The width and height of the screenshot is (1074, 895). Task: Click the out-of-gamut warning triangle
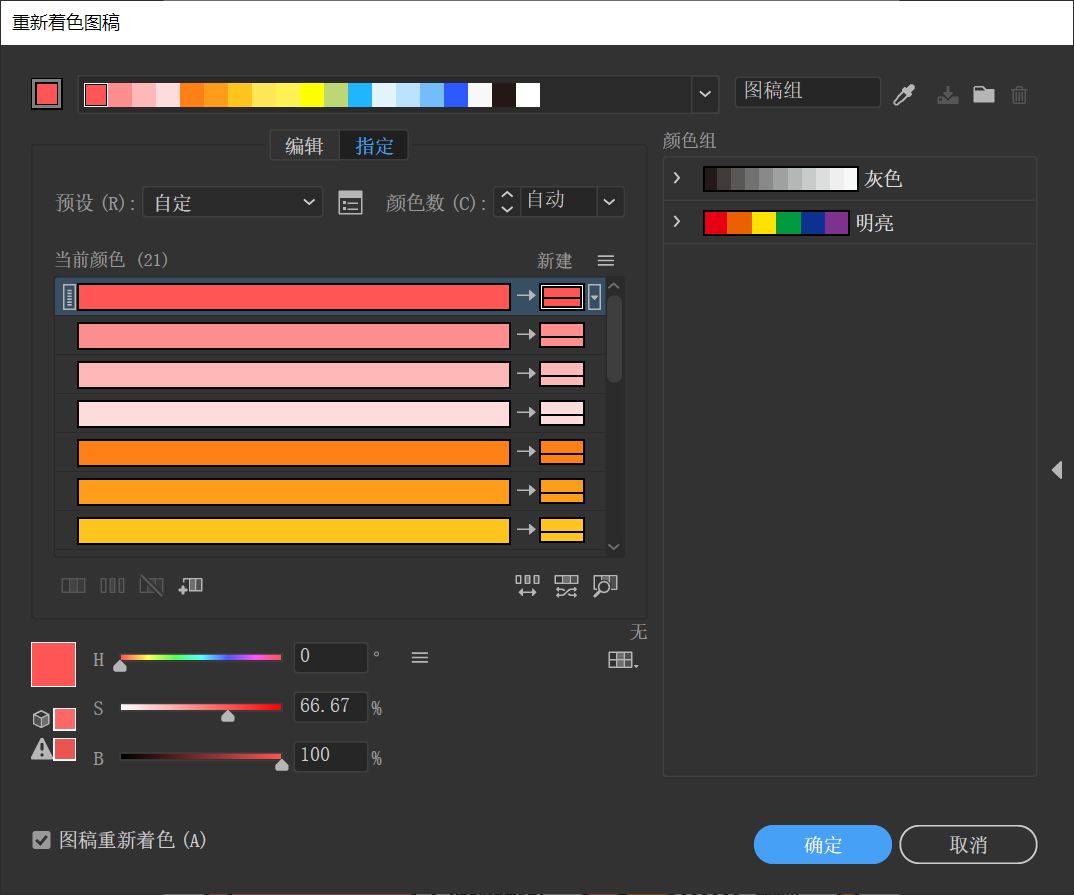[41, 749]
